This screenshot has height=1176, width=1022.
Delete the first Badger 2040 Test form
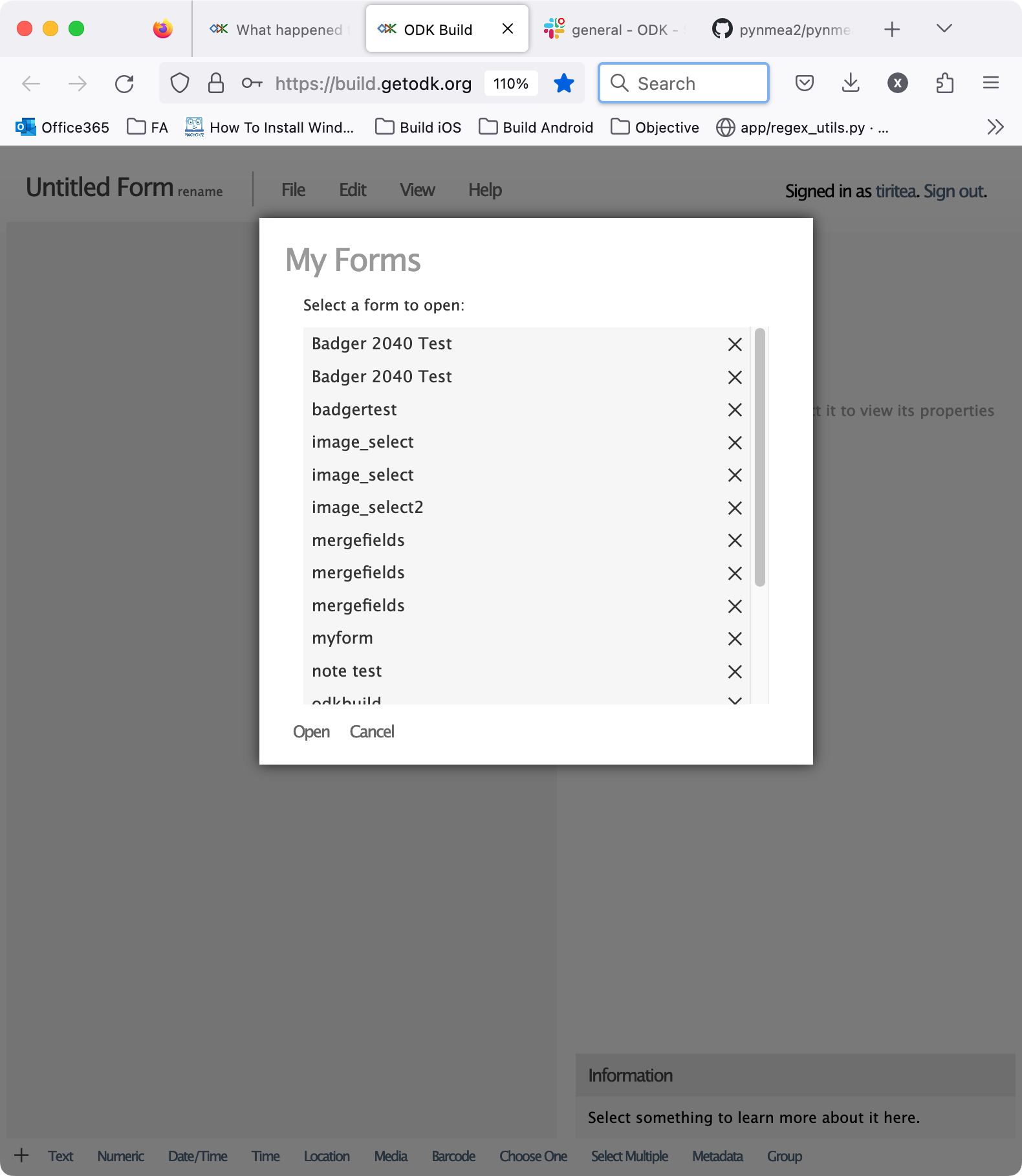(x=735, y=344)
